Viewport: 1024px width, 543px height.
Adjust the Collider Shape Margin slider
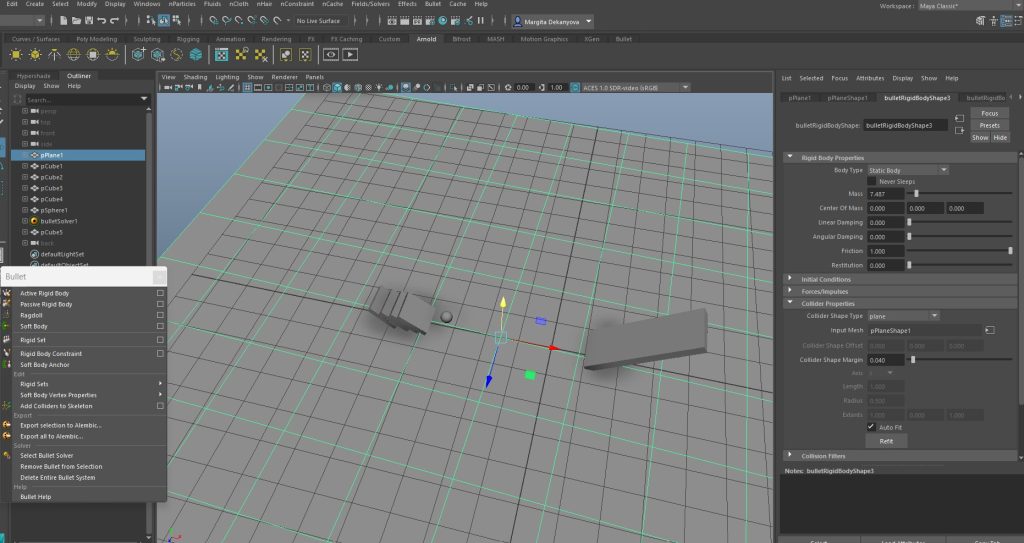coord(913,360)
